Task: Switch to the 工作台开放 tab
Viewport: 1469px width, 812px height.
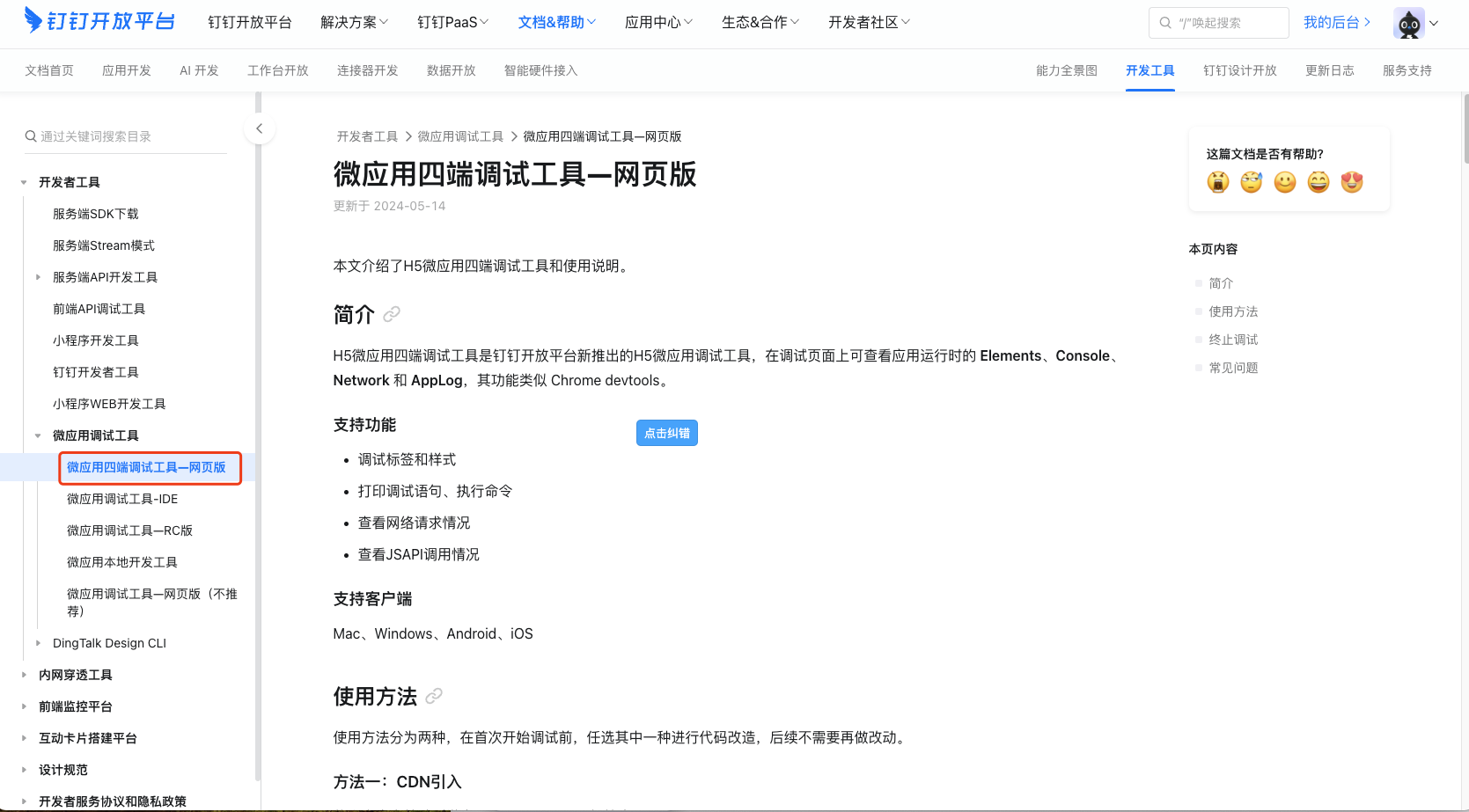Action: 278,70
